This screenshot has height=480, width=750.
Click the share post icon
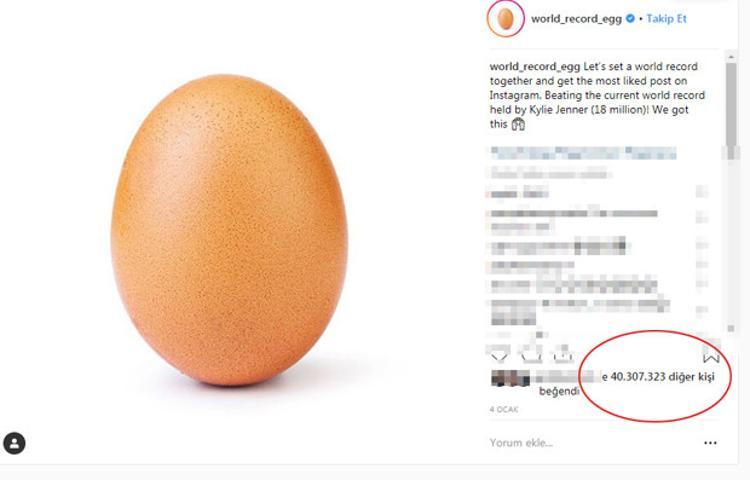563,354
